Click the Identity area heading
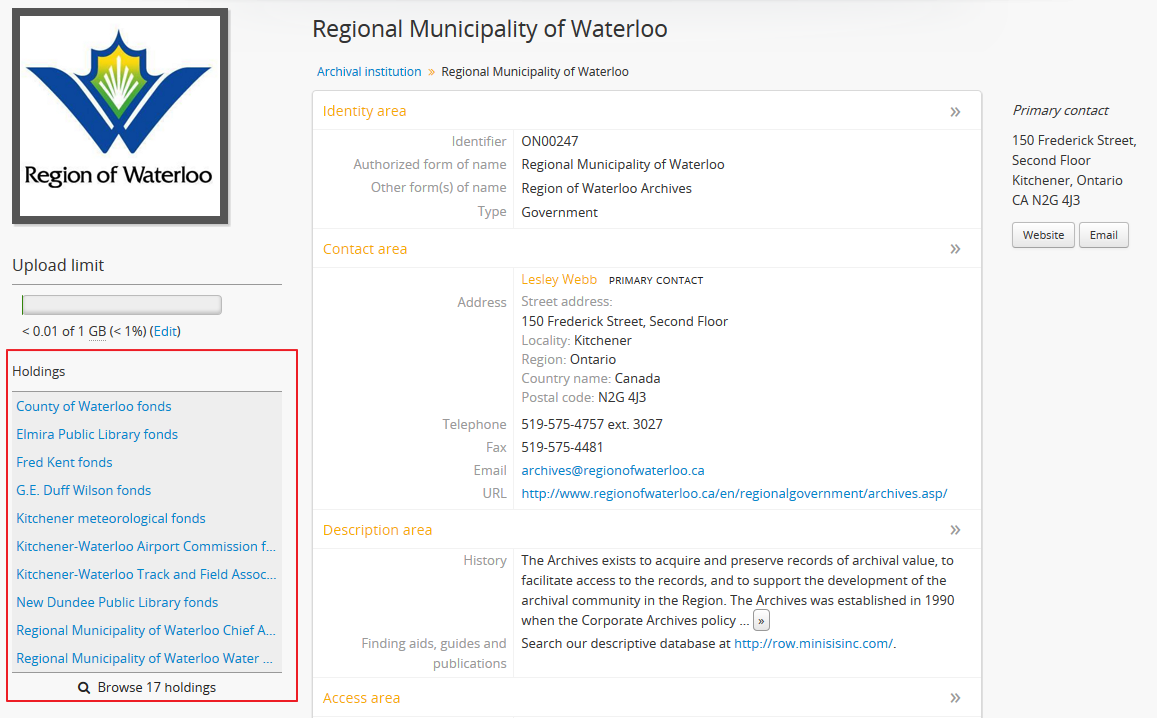 [x=365, y=111]
